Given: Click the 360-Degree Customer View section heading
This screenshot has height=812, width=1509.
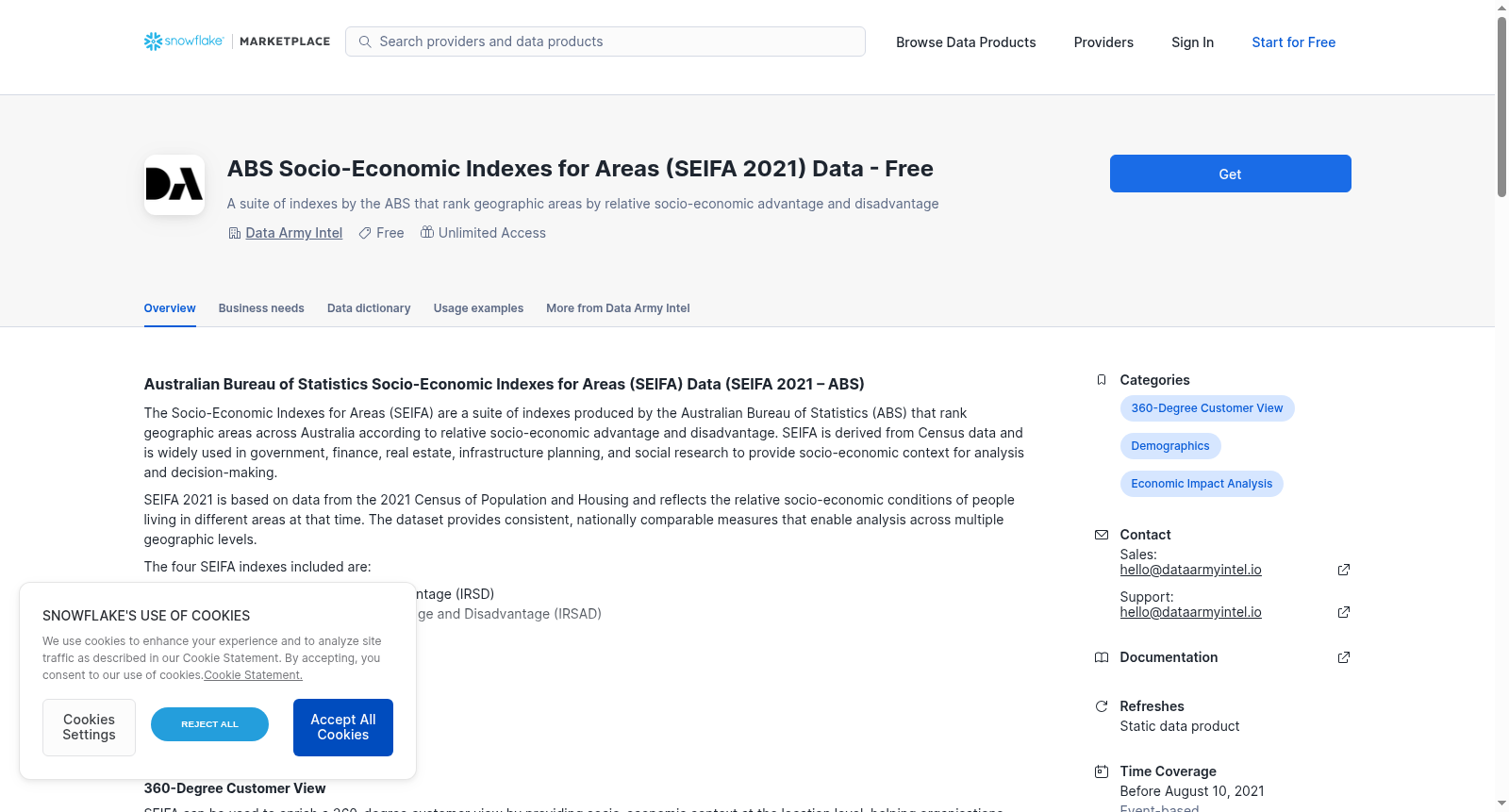Looking at the screenshot, I should (x=235, y=788).
